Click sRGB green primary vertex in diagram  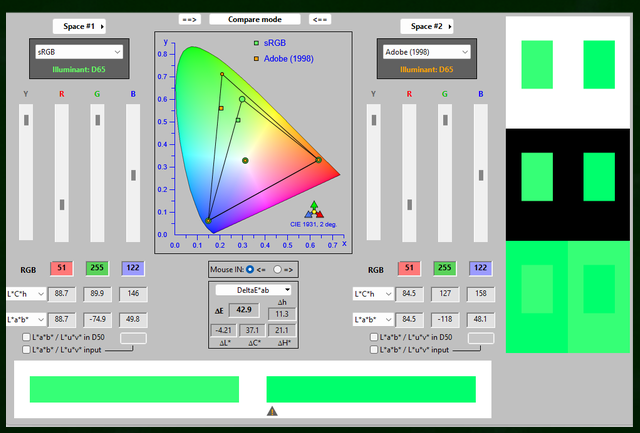tap(242, 99)
